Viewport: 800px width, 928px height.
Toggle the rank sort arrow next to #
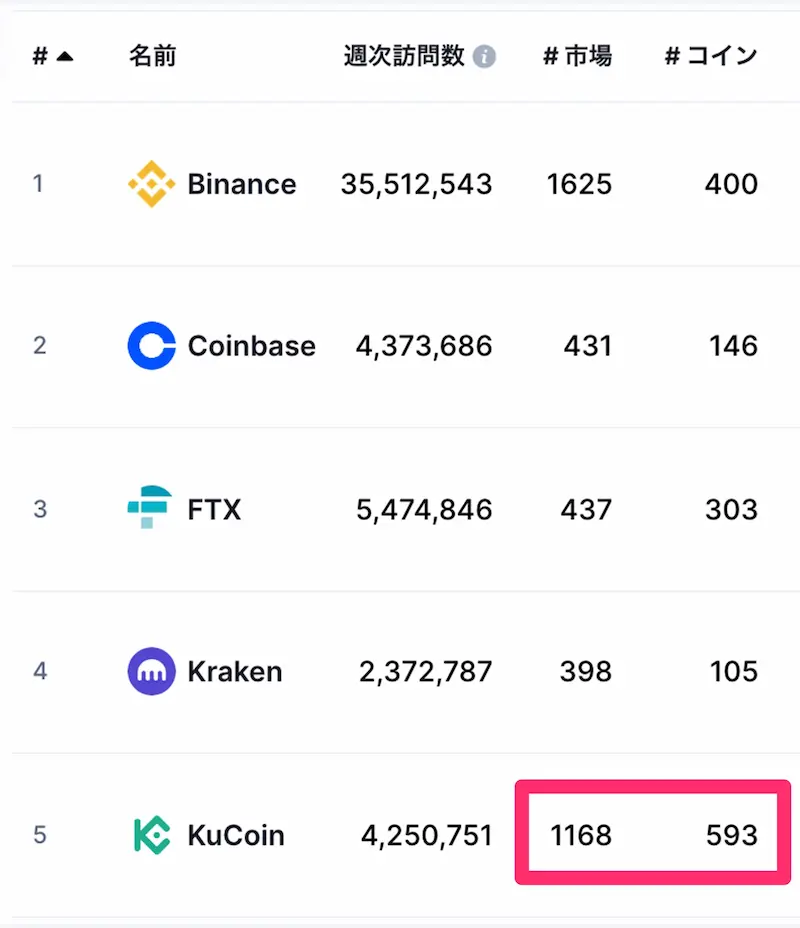pyautogui.click(x=65, y=57)
